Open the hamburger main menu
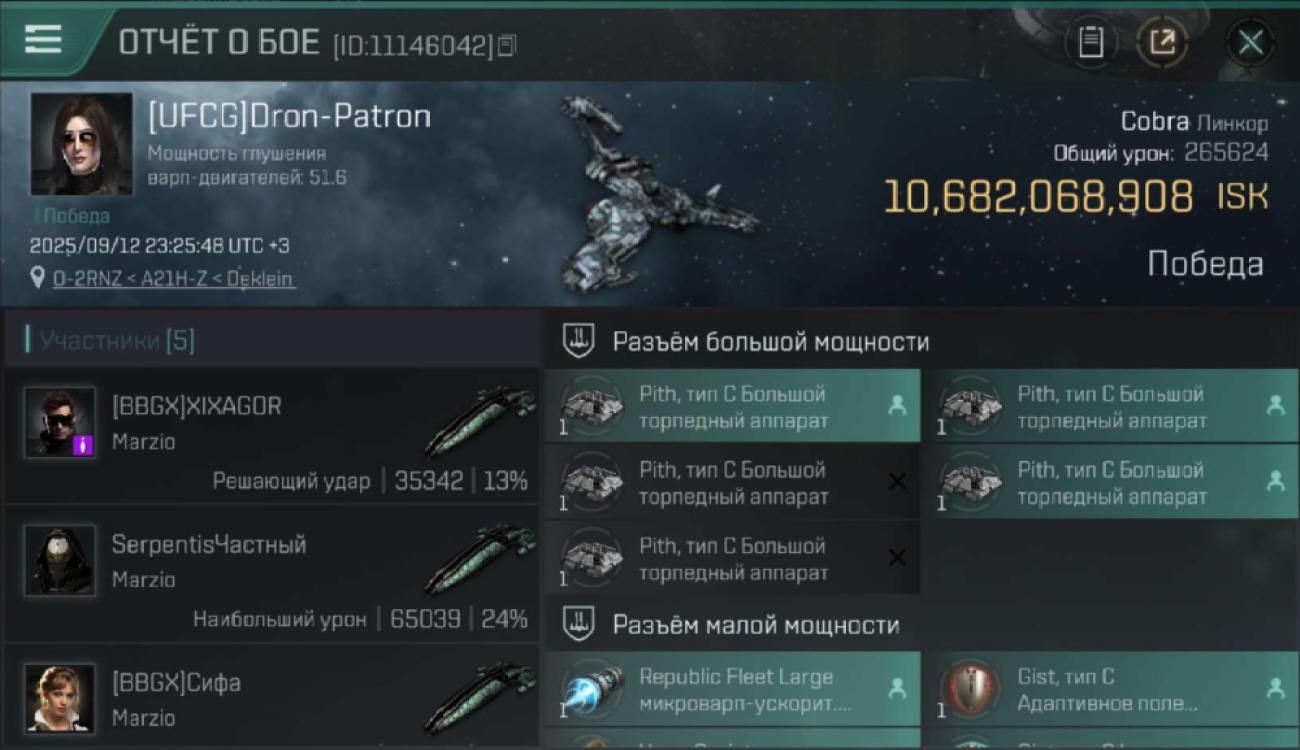This screenshot has height=750, width=1300. 43,40
